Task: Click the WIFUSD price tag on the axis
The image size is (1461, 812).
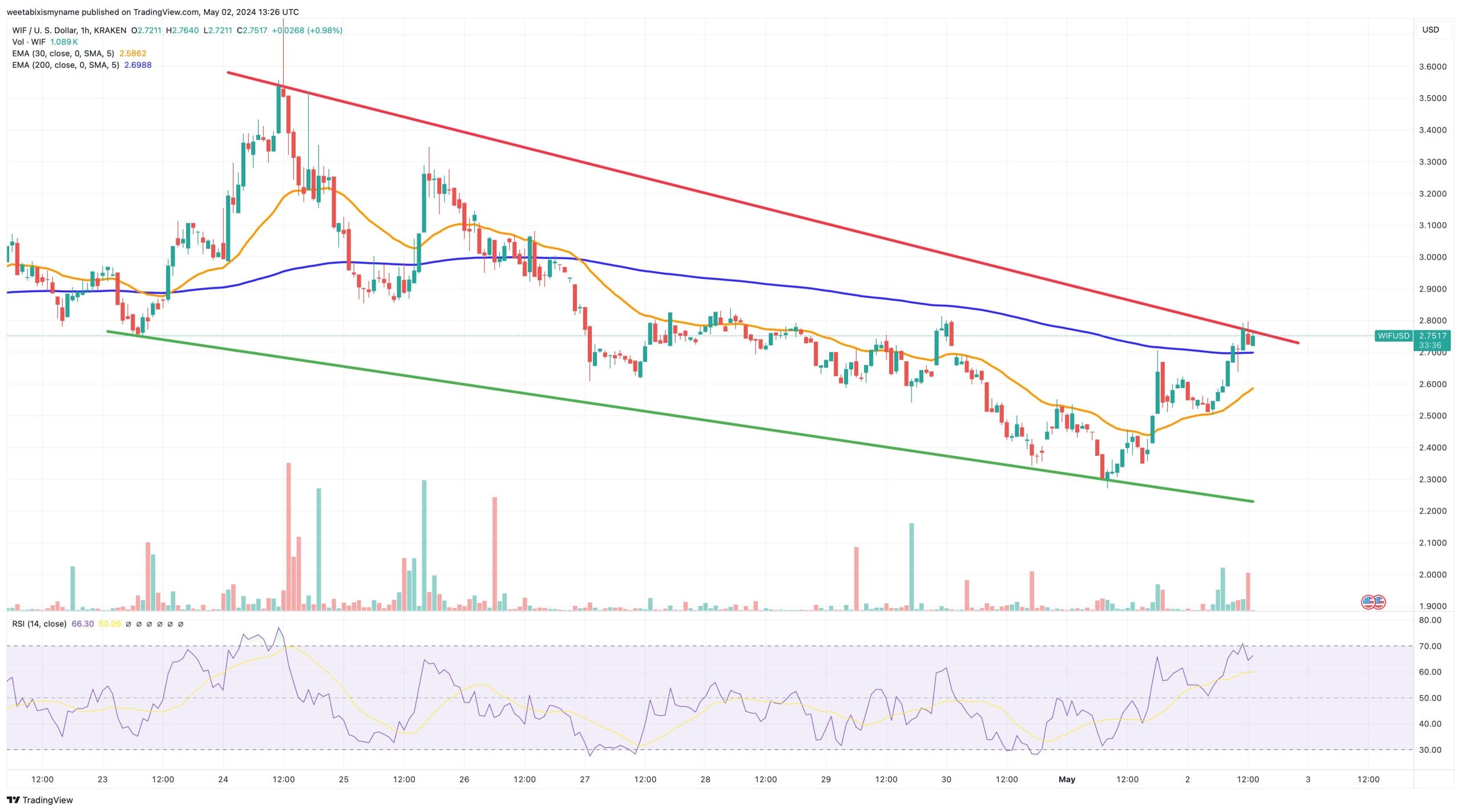Action: click(1393, 336)
